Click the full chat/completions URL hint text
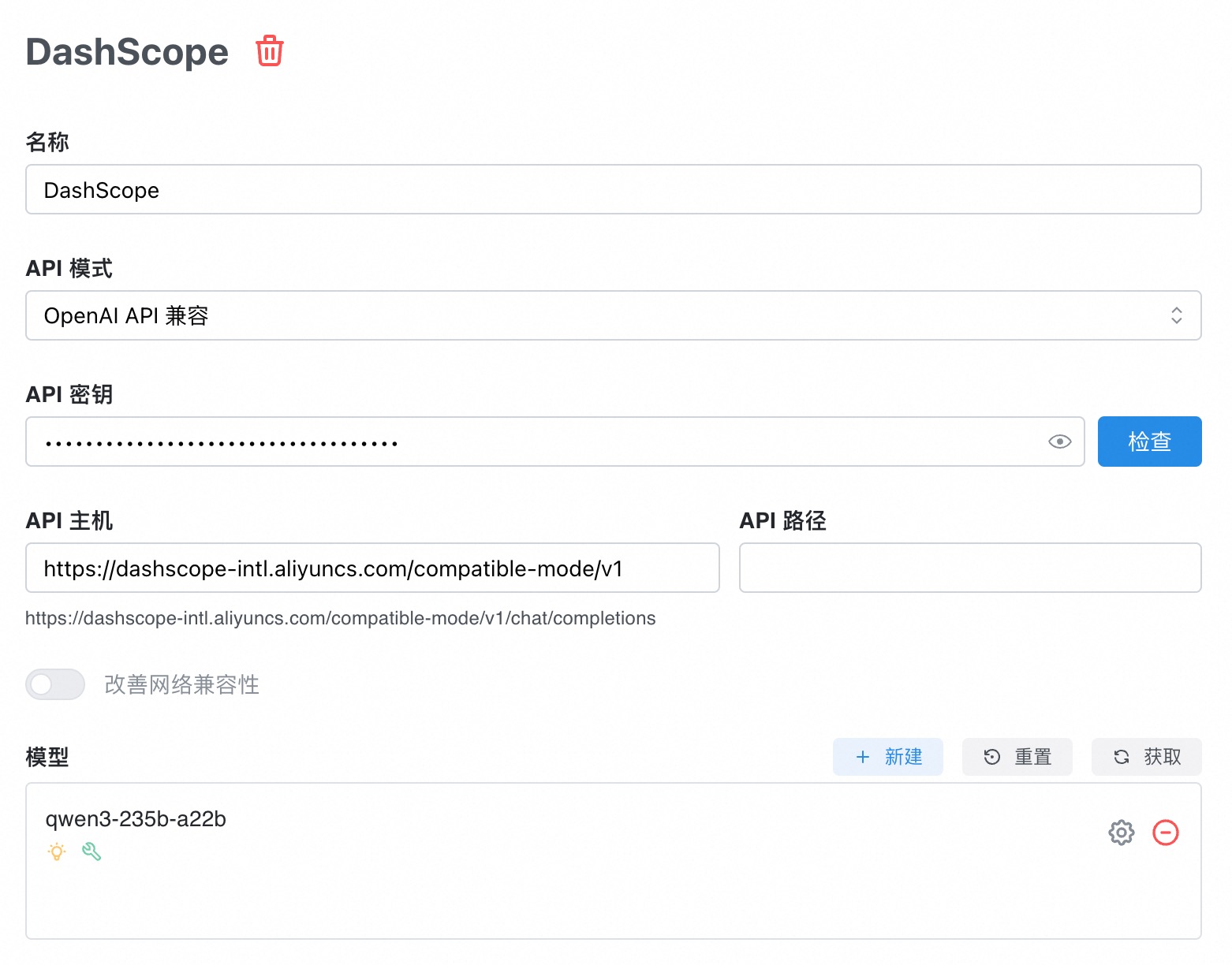The image size is (1232, 965). point(340,618)
